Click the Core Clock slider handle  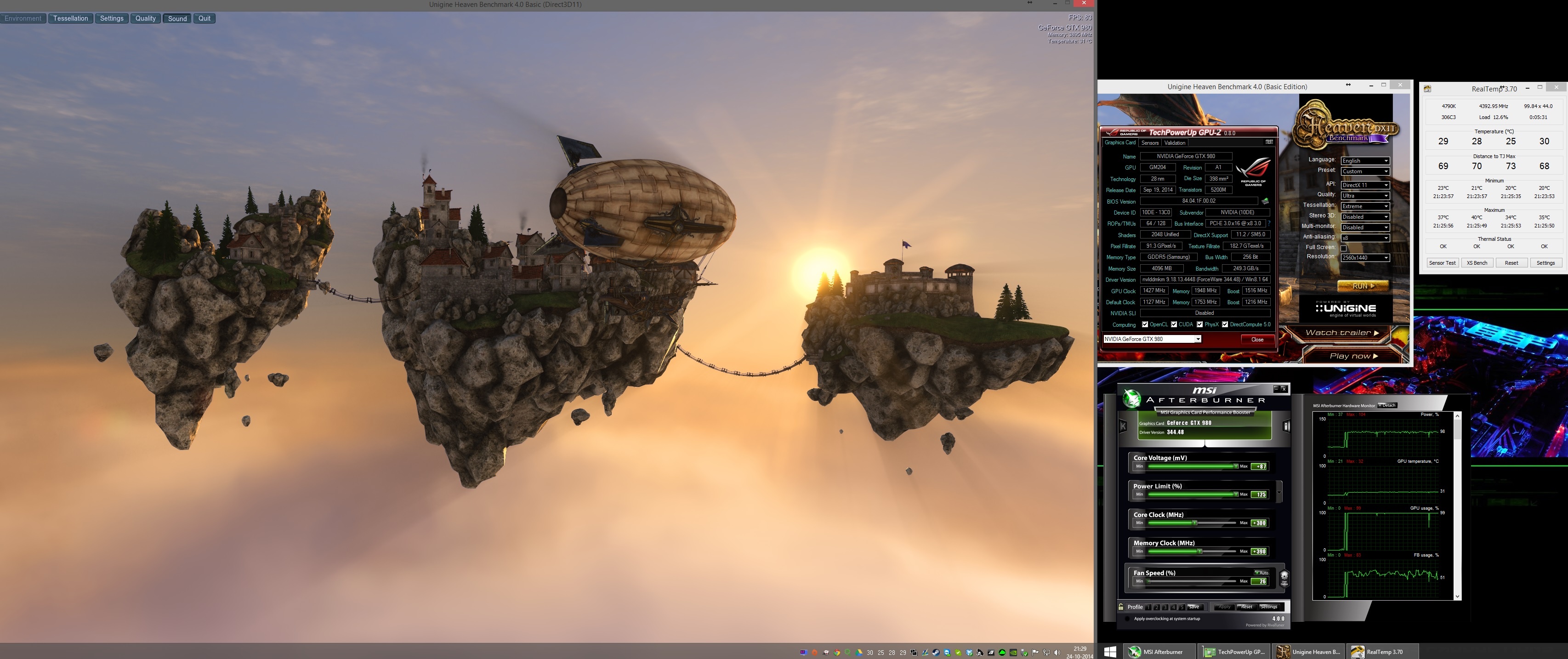[1194, 523]
